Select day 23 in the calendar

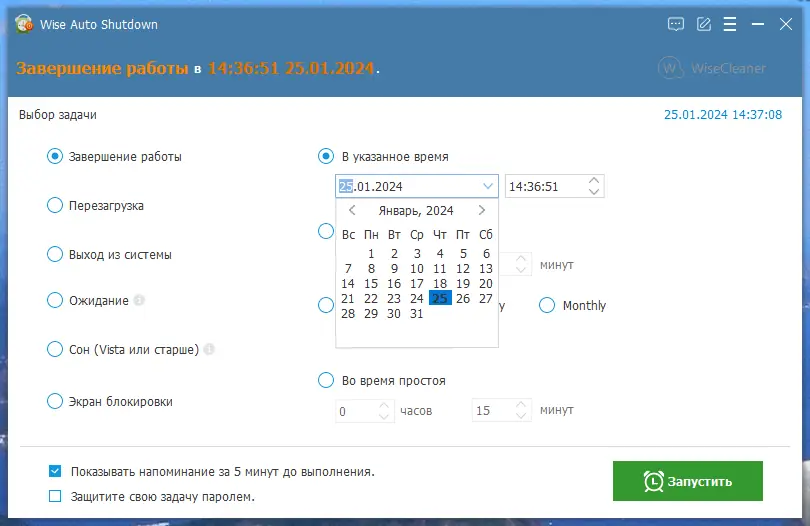pyautogui.click(x=394, y=299)
